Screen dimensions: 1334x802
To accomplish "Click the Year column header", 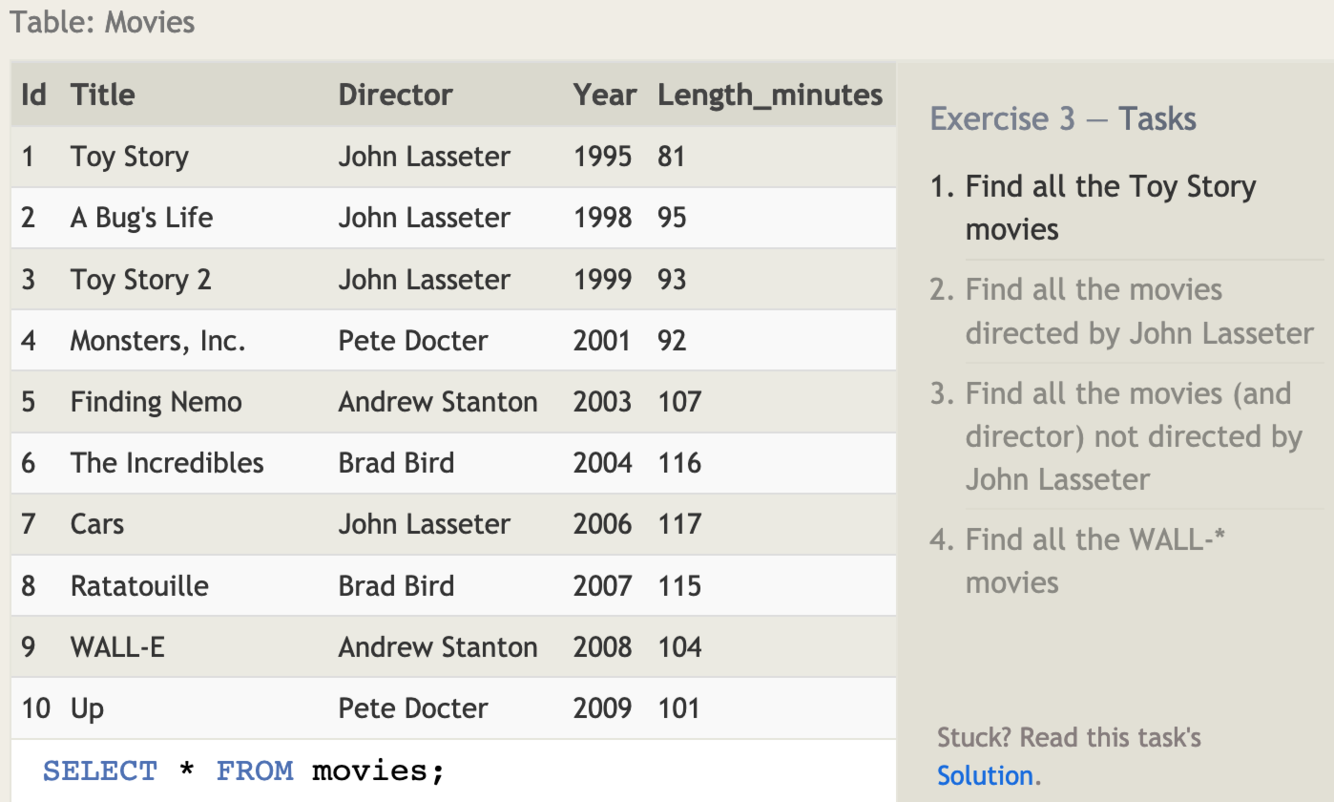I will coord(604,95).
